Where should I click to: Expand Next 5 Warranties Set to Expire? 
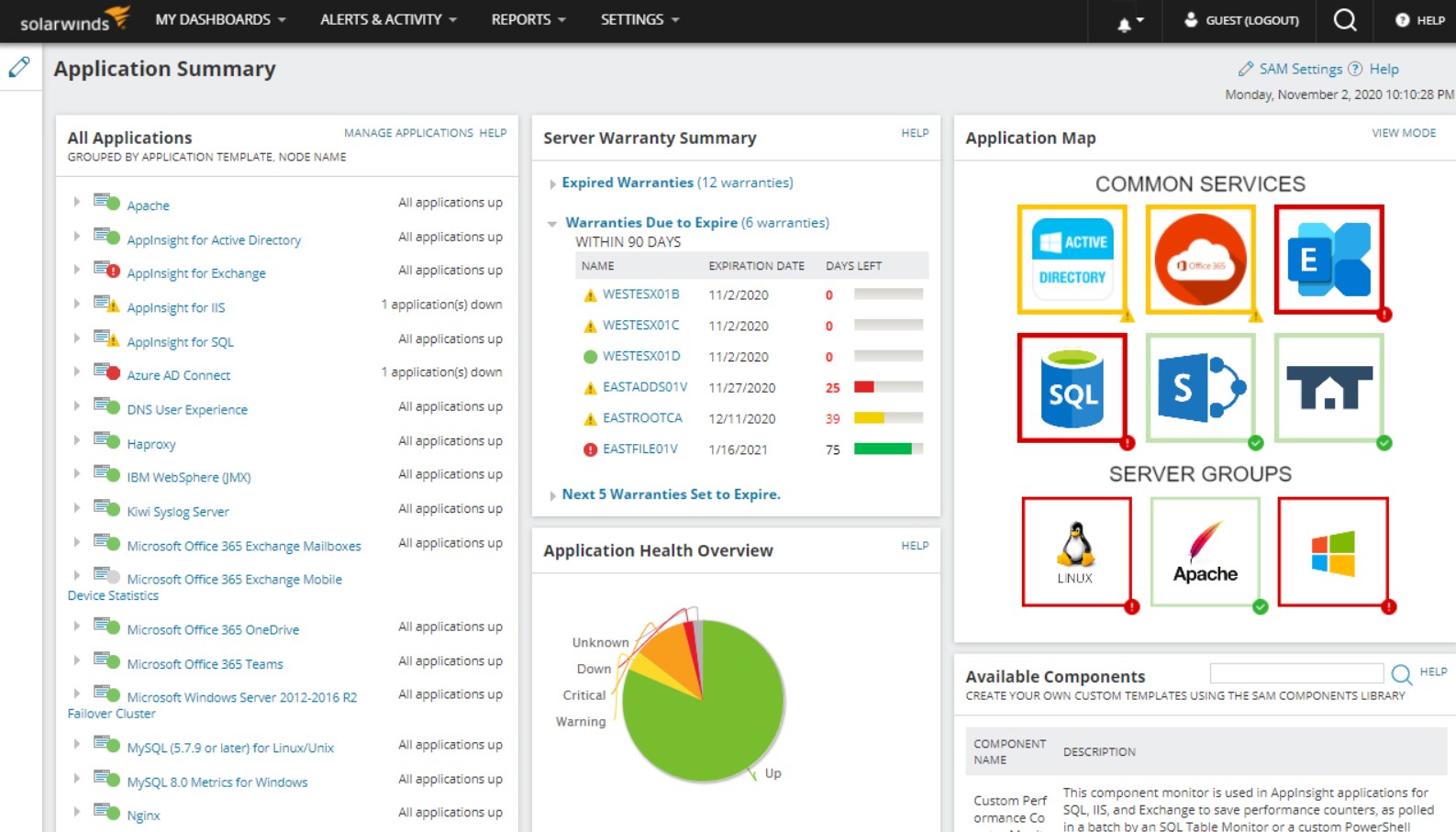tap(552, 495)
